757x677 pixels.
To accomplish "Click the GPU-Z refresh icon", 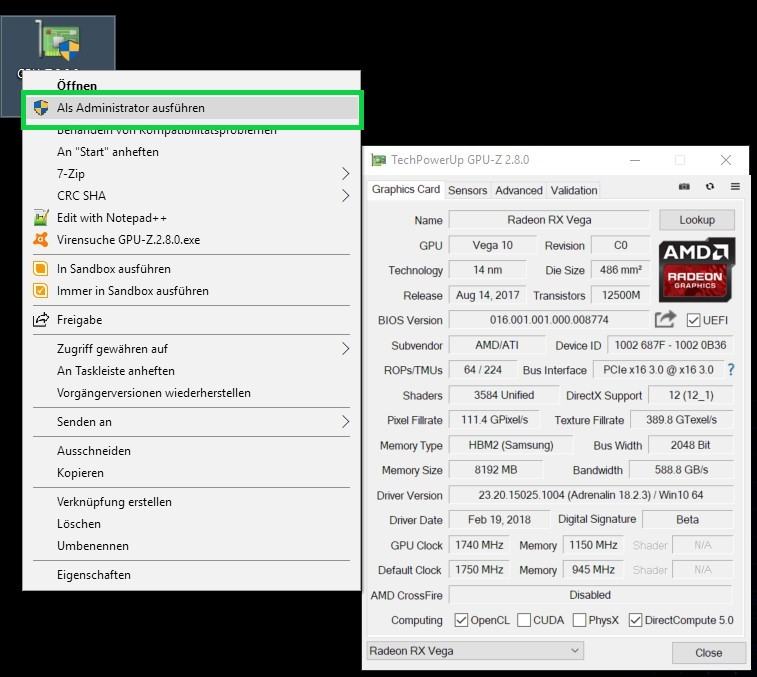I will click(710, 186).
